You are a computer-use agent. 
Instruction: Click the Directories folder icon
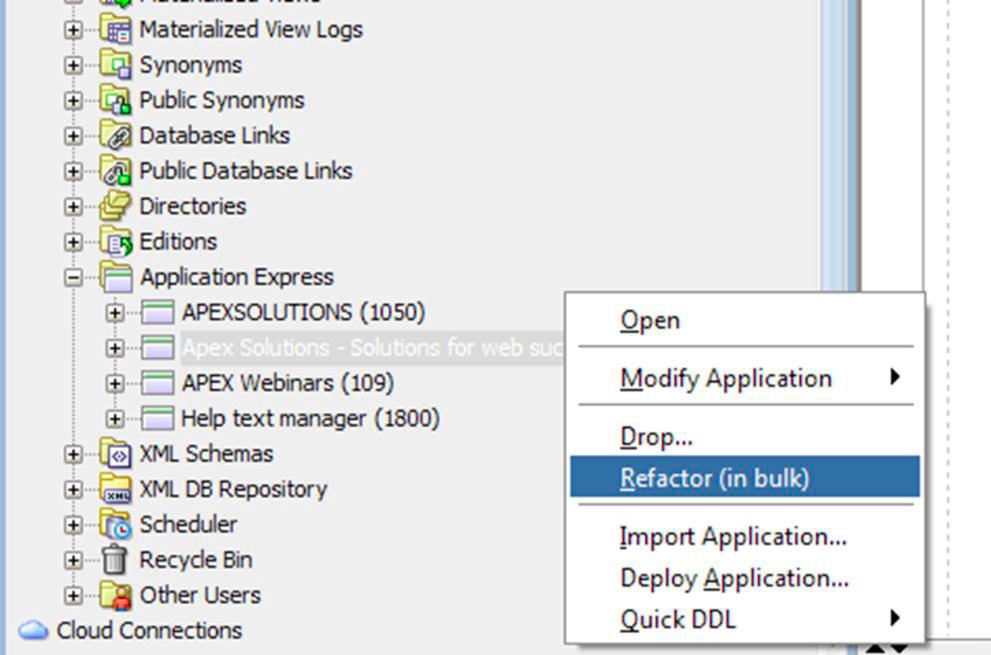(x=116, y=207)
